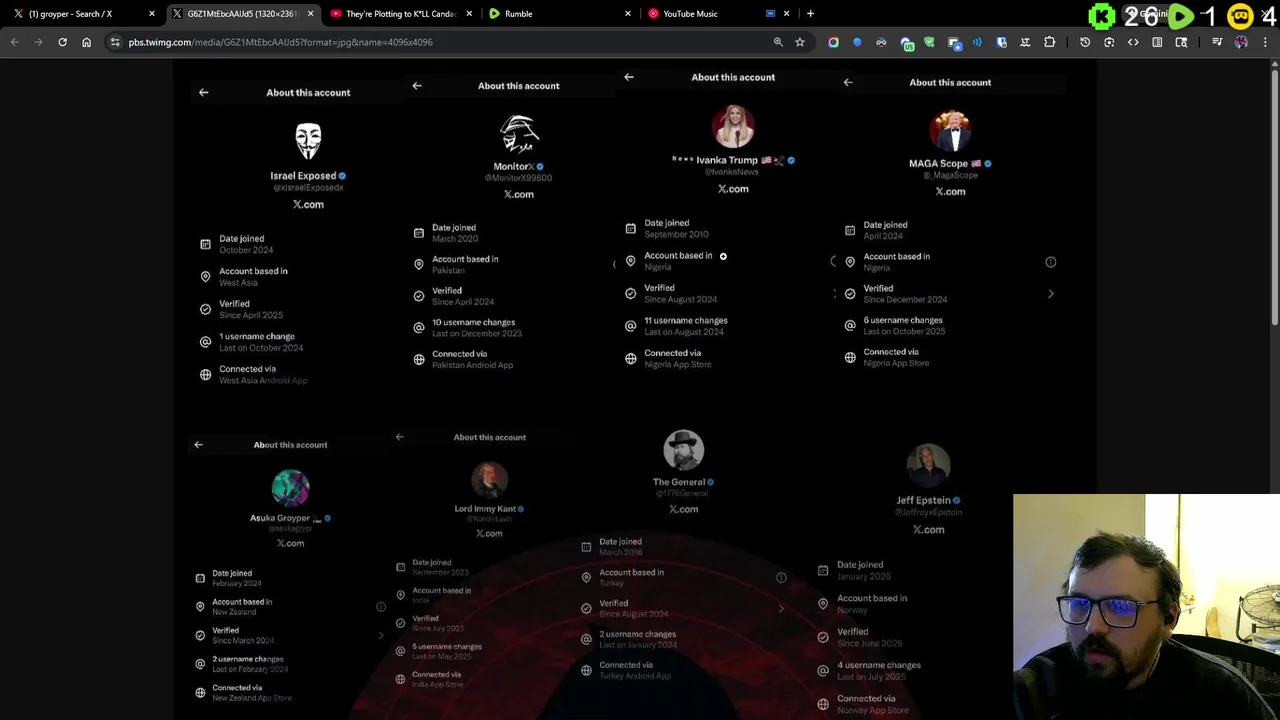The width and height of the screenshot is (1280, 720).
Task: Close the untitled blue icon tab
Action: 787,14
